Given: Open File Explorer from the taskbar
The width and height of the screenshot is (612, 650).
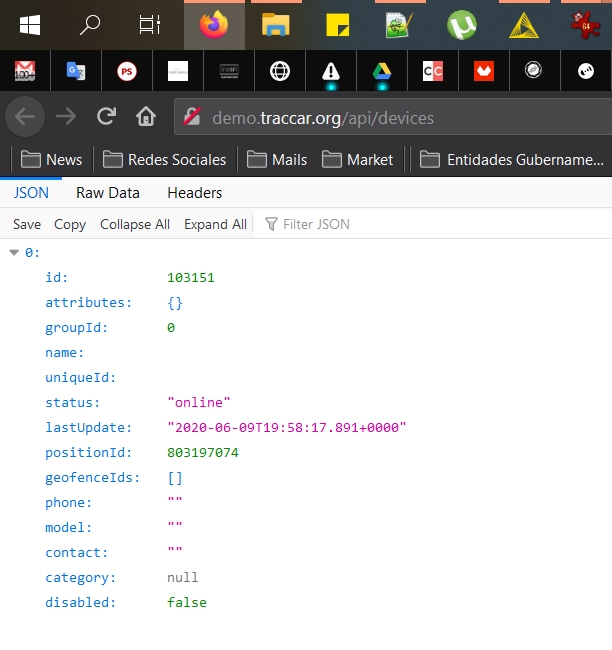Looking at the screenshot, I should [x=275, y=25].
